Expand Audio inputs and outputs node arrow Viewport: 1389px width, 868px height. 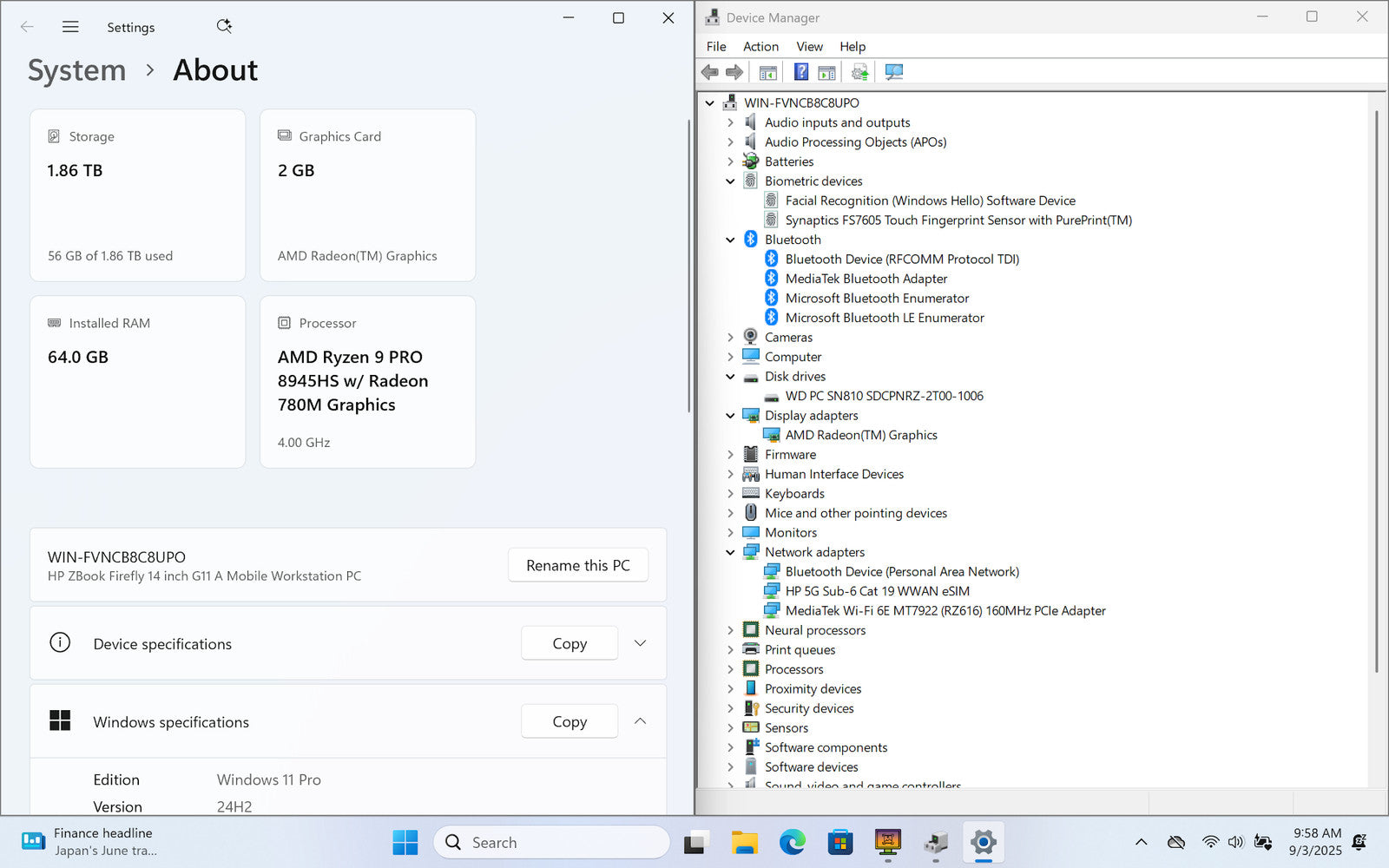730,122
